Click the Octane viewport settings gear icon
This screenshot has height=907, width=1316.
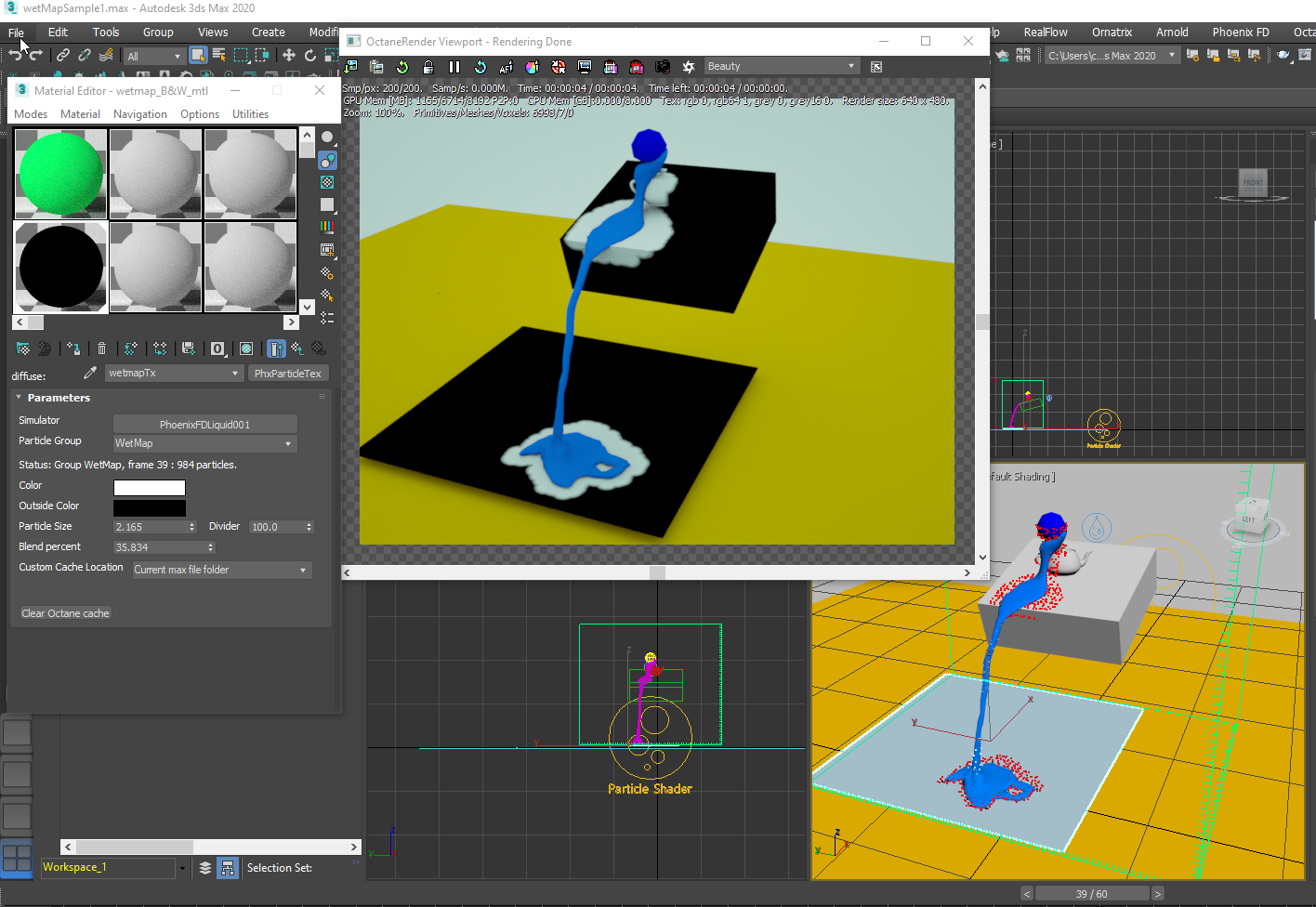689,67
